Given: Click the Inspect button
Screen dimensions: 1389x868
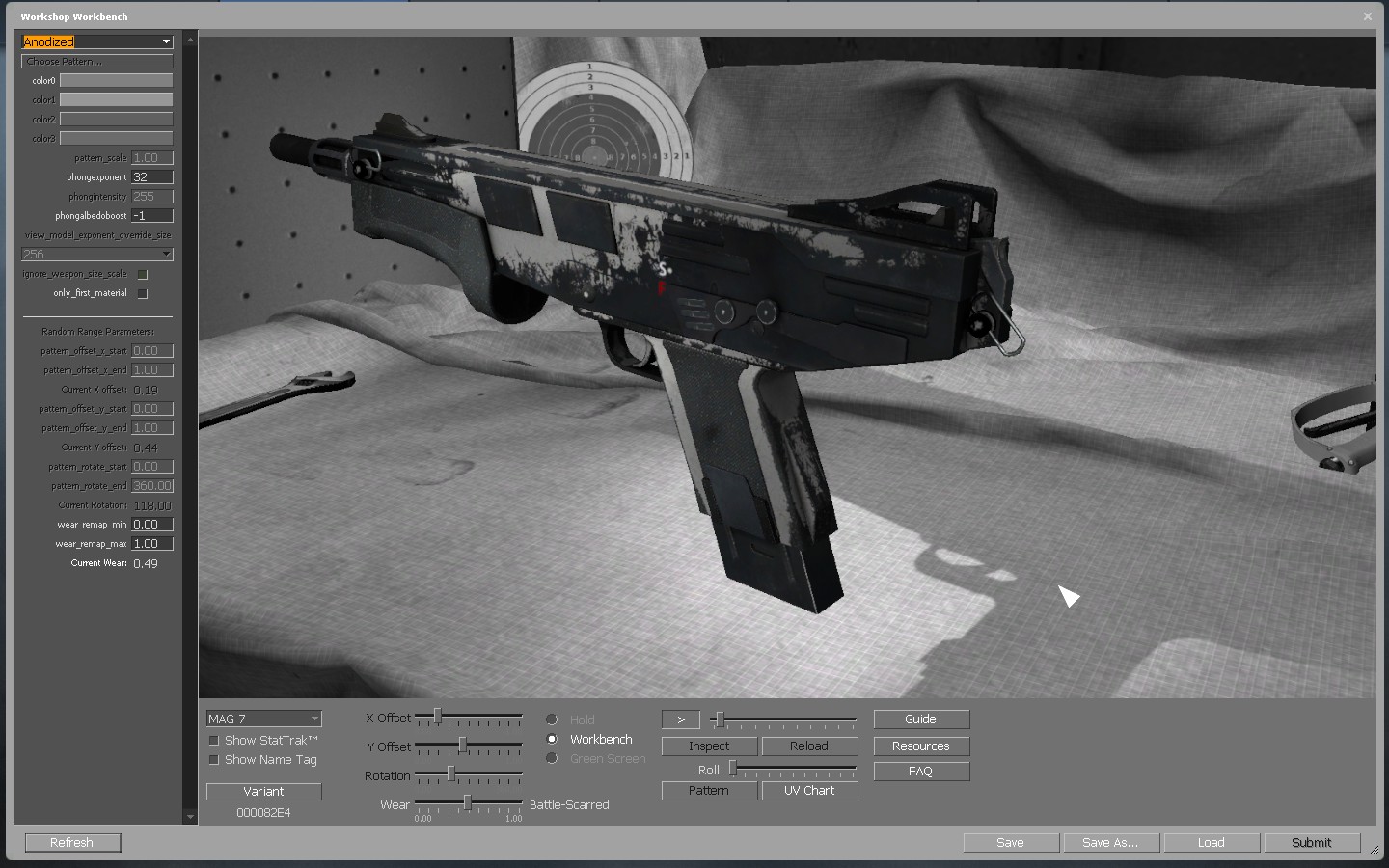Looking at the screenshot, I should point(709,746).
